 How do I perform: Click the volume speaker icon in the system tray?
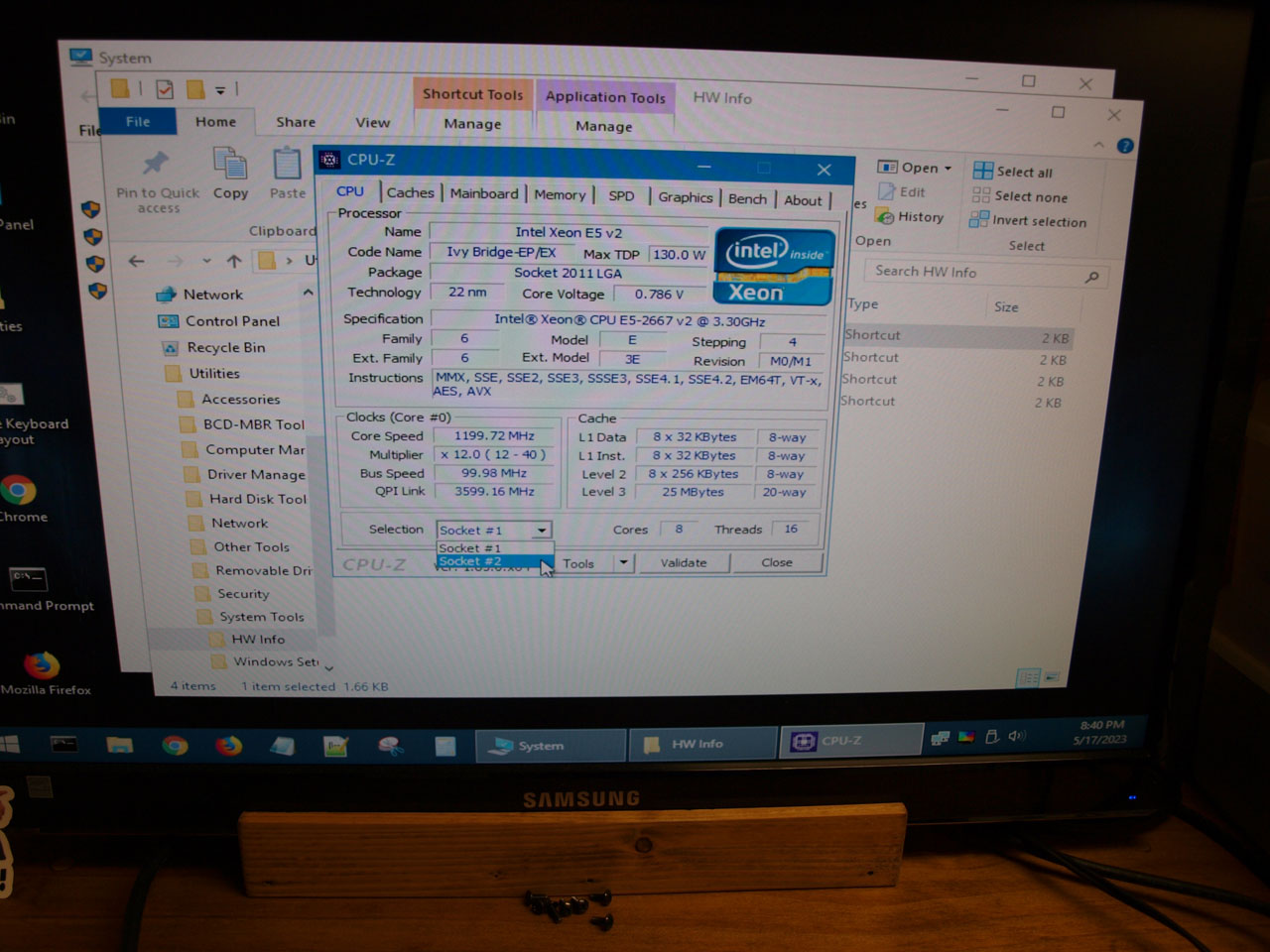coord(1016,736)
